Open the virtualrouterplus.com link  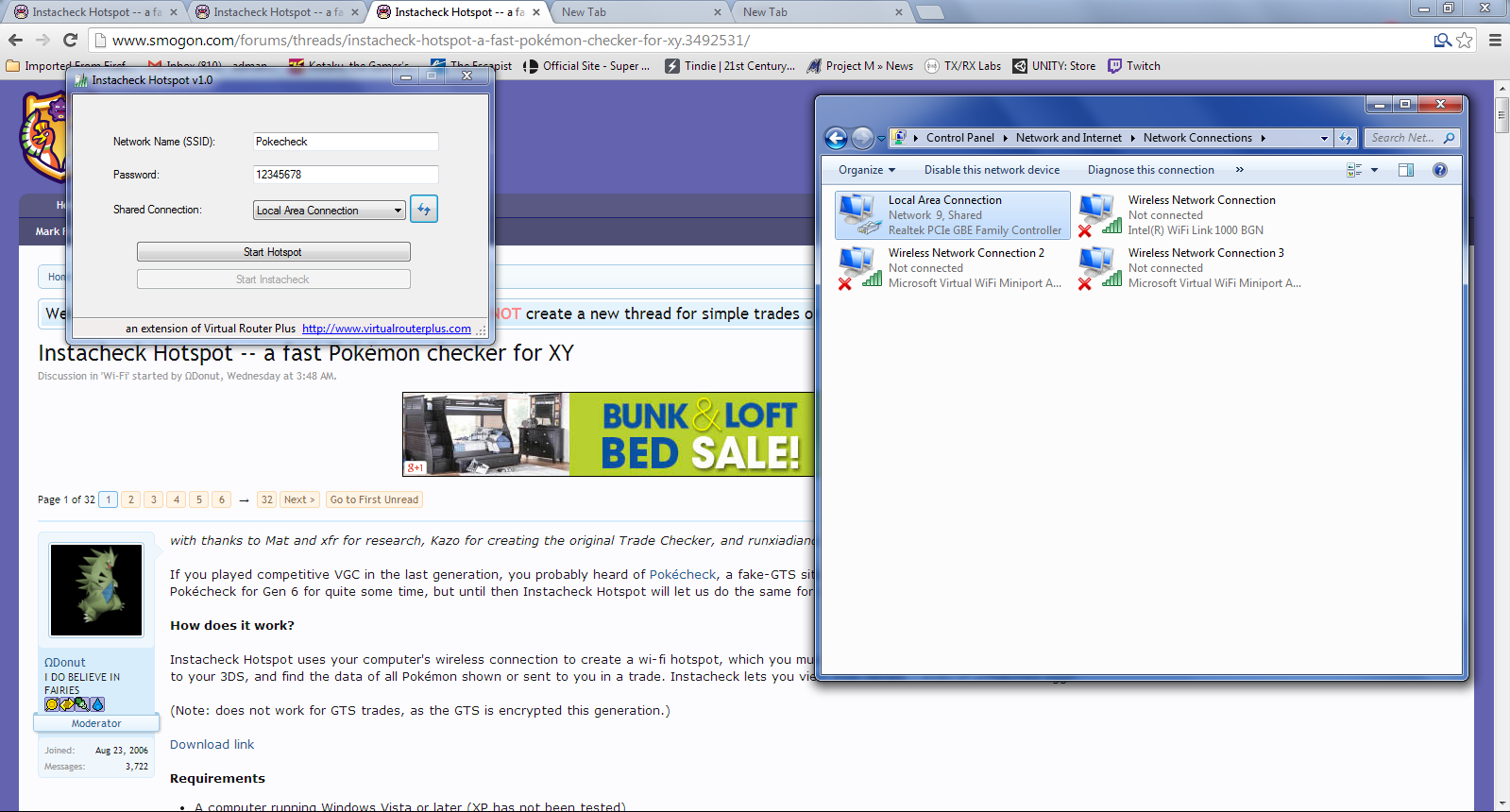(386, 329)
